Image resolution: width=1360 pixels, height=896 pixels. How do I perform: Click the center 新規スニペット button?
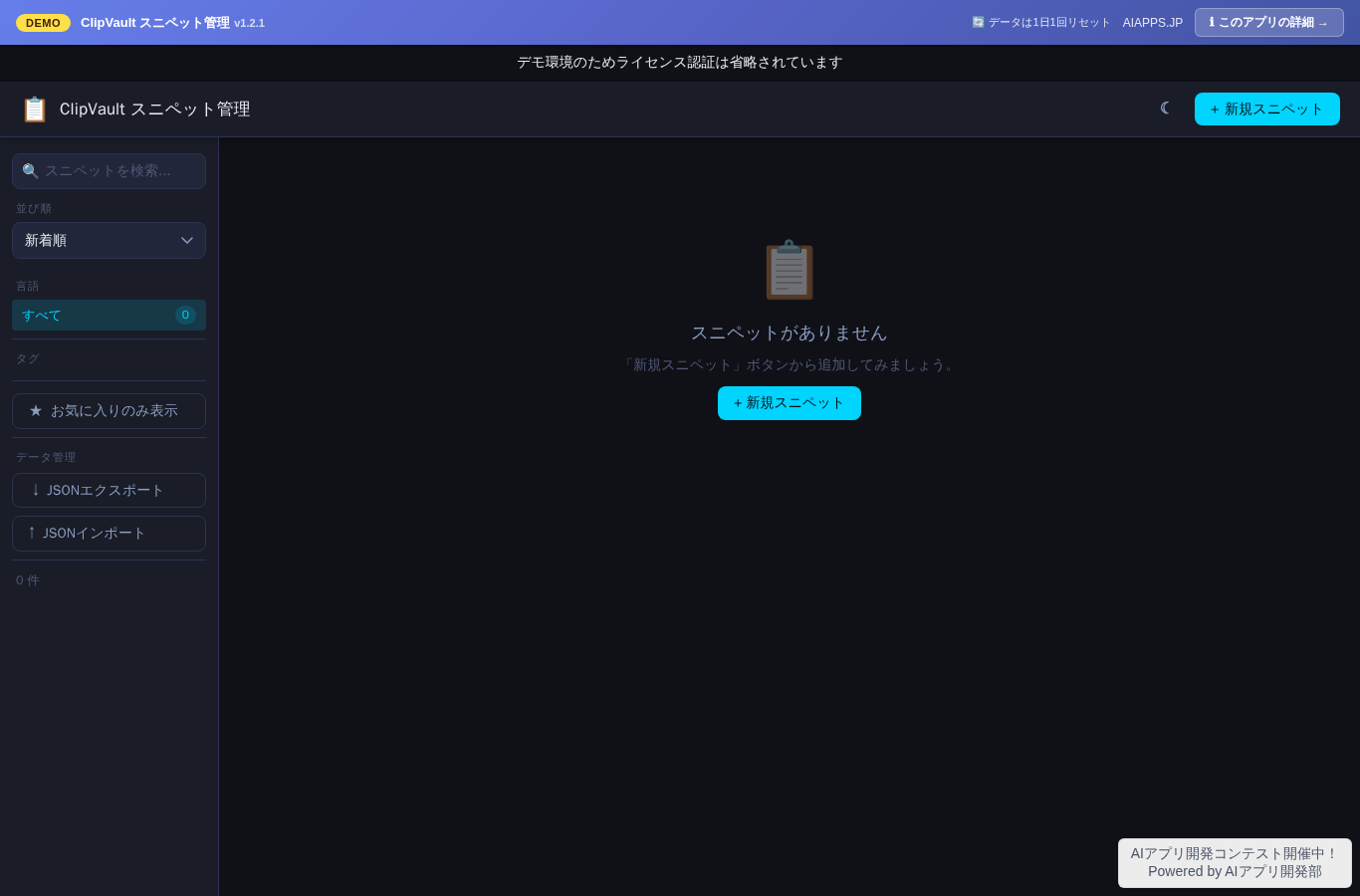[790, 403]
